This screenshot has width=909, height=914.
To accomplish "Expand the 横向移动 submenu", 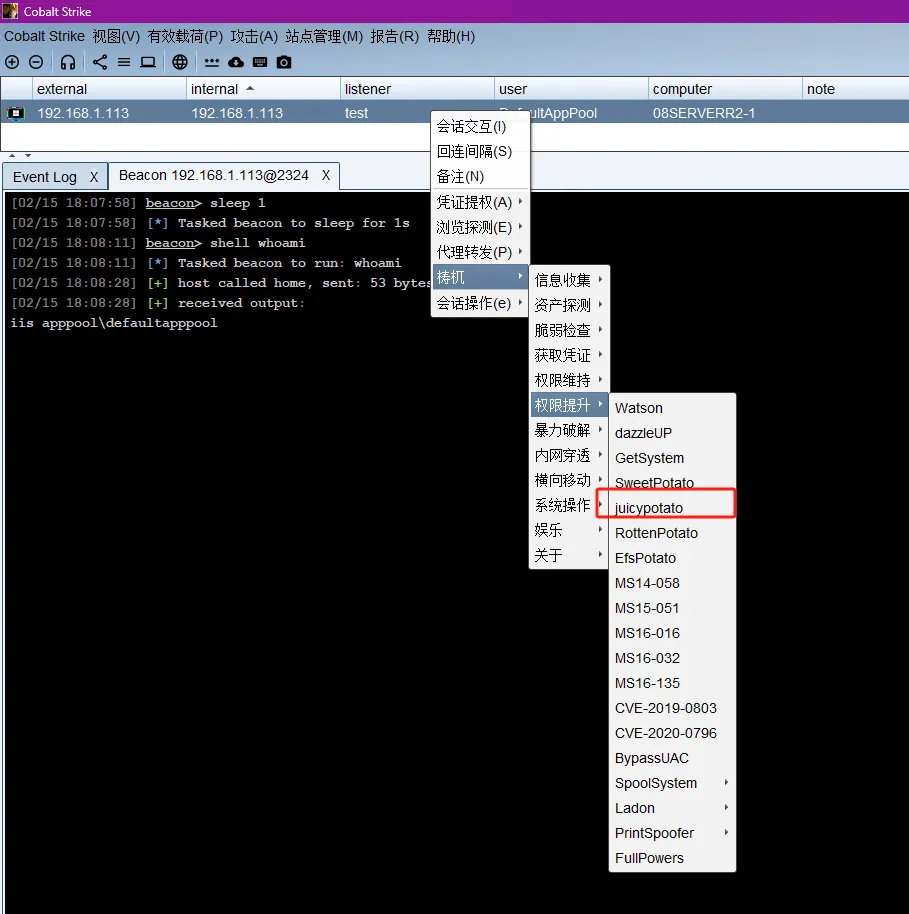I will pos(569,480).
